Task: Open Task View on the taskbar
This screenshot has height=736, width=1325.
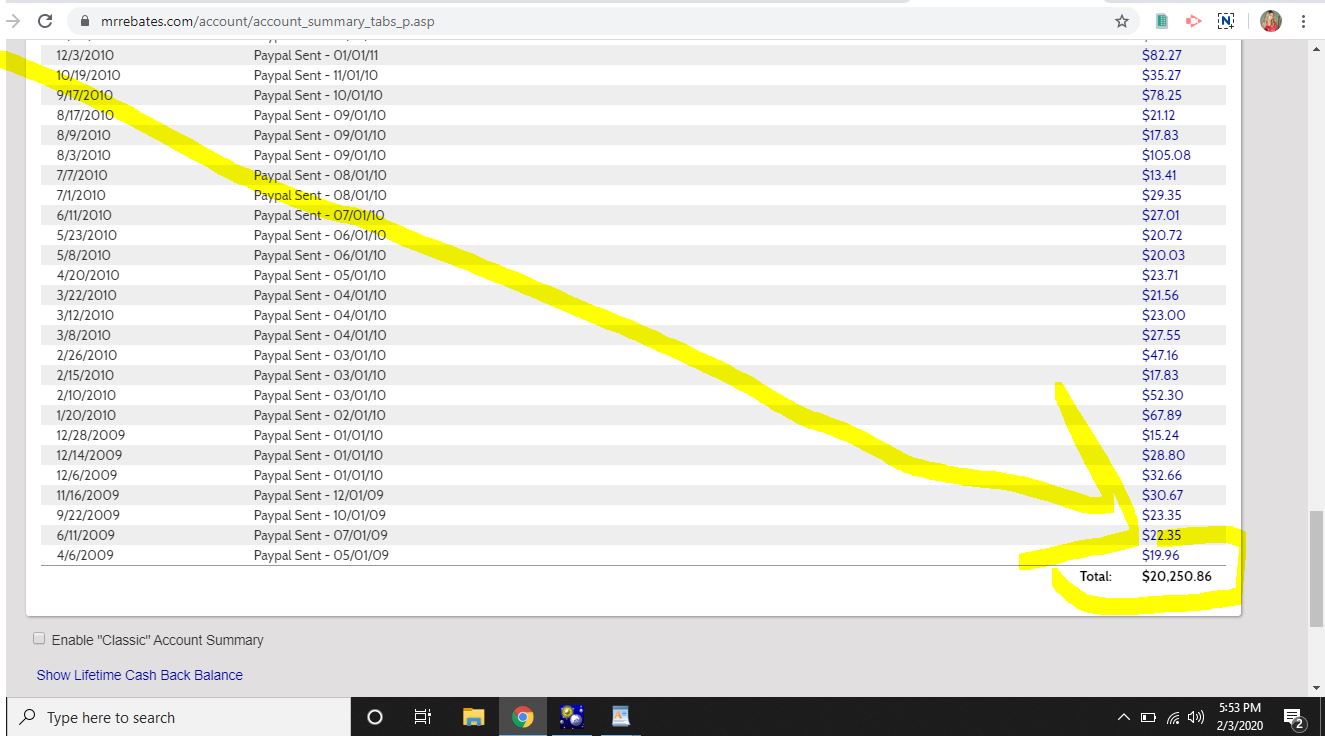Action: point(423,717)
